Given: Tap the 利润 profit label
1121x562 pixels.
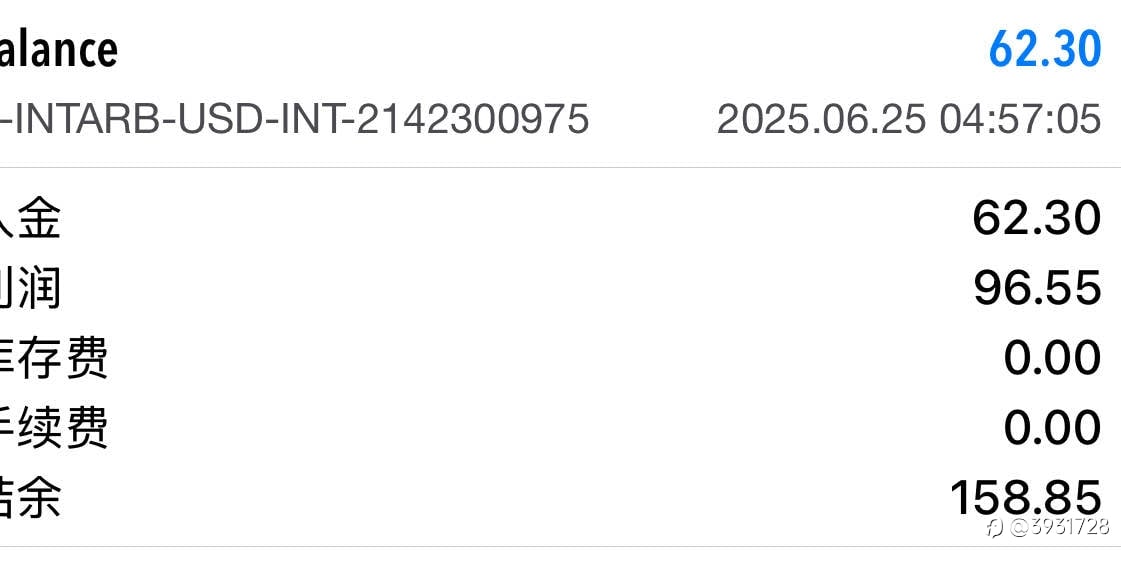Looking at the screenshot, I should 30,288.
